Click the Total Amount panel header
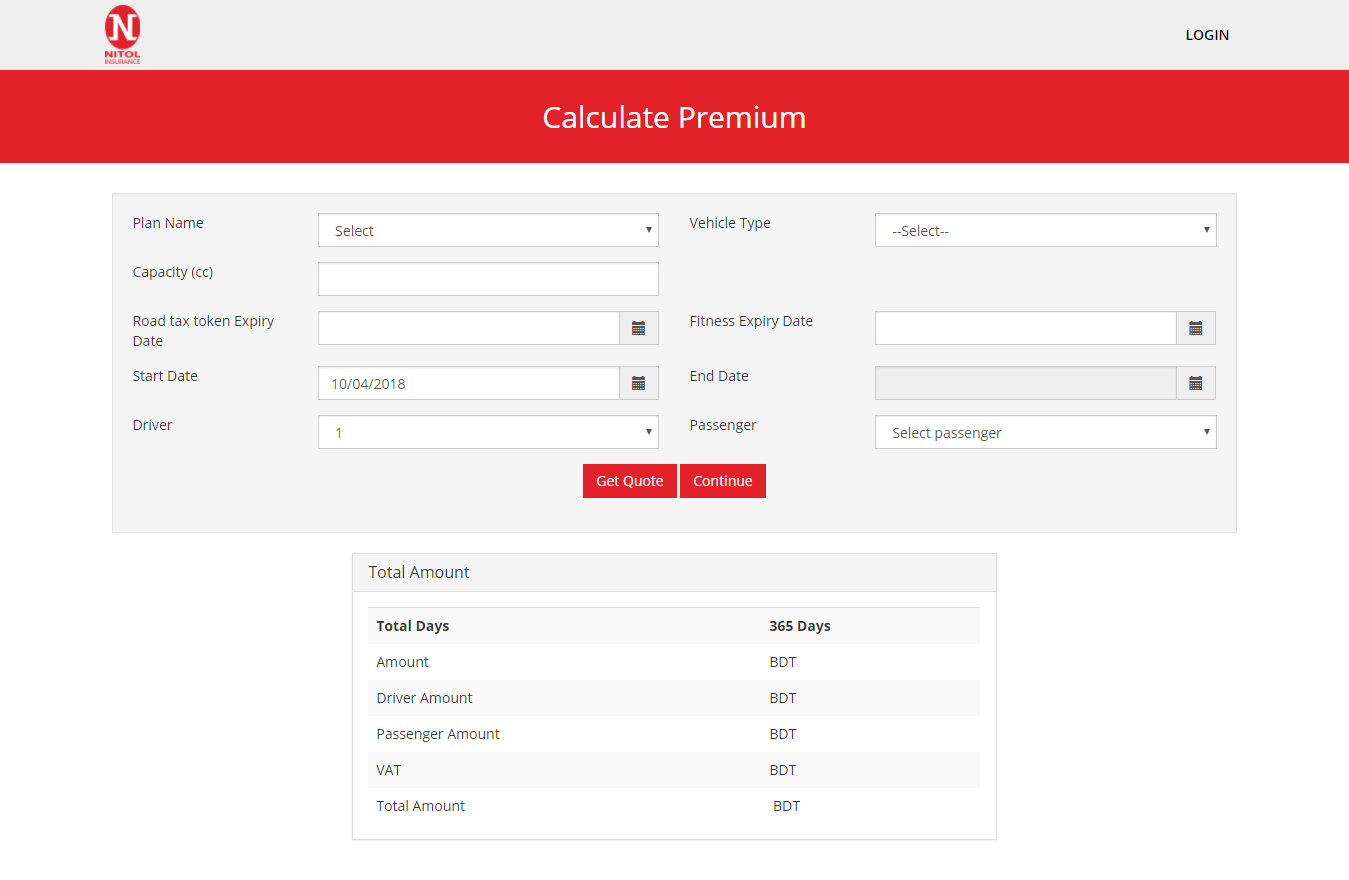Viewport: 1349px width, 880px height. [674, 572]
